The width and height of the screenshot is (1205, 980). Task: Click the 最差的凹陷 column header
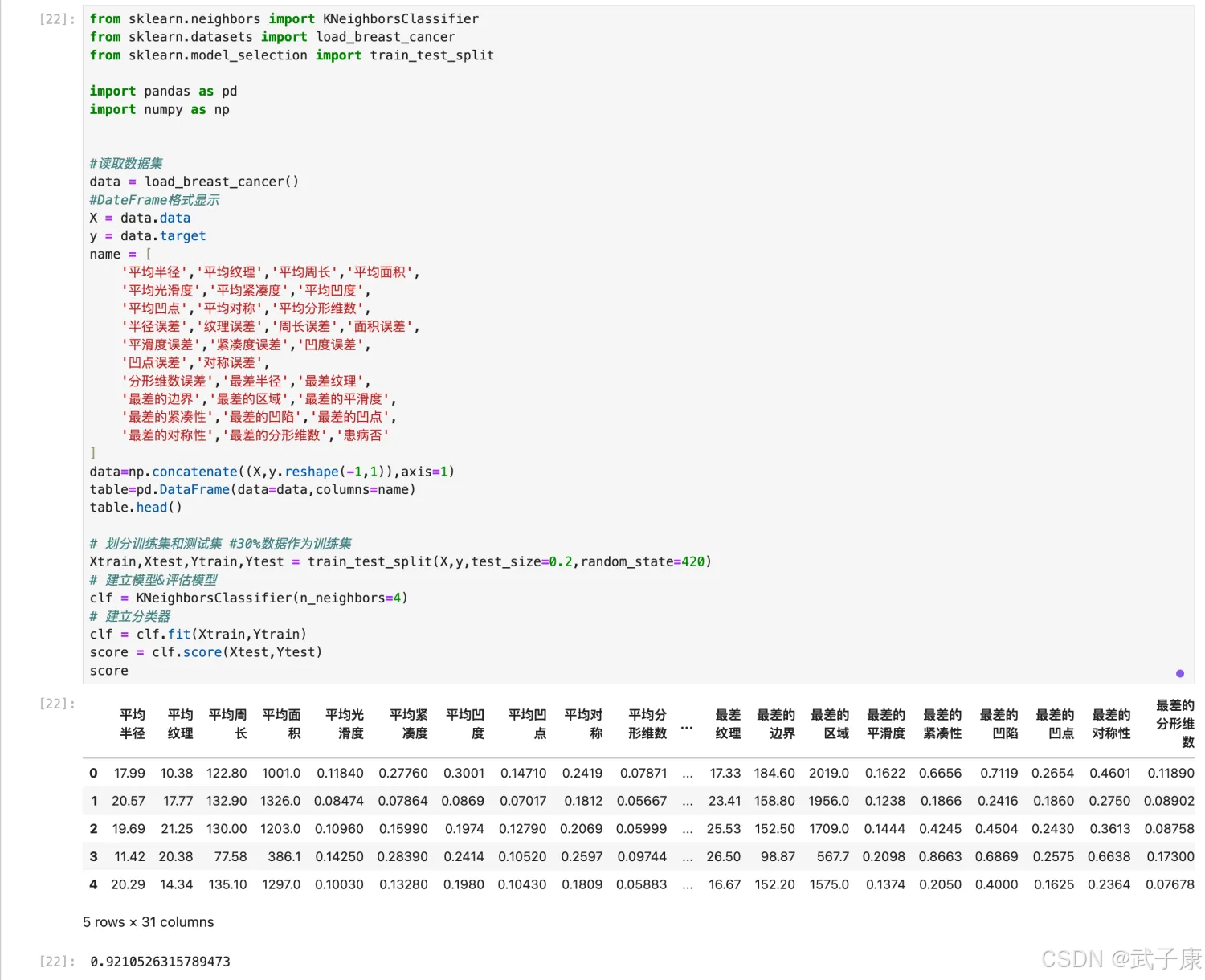[x=999, y=724]
